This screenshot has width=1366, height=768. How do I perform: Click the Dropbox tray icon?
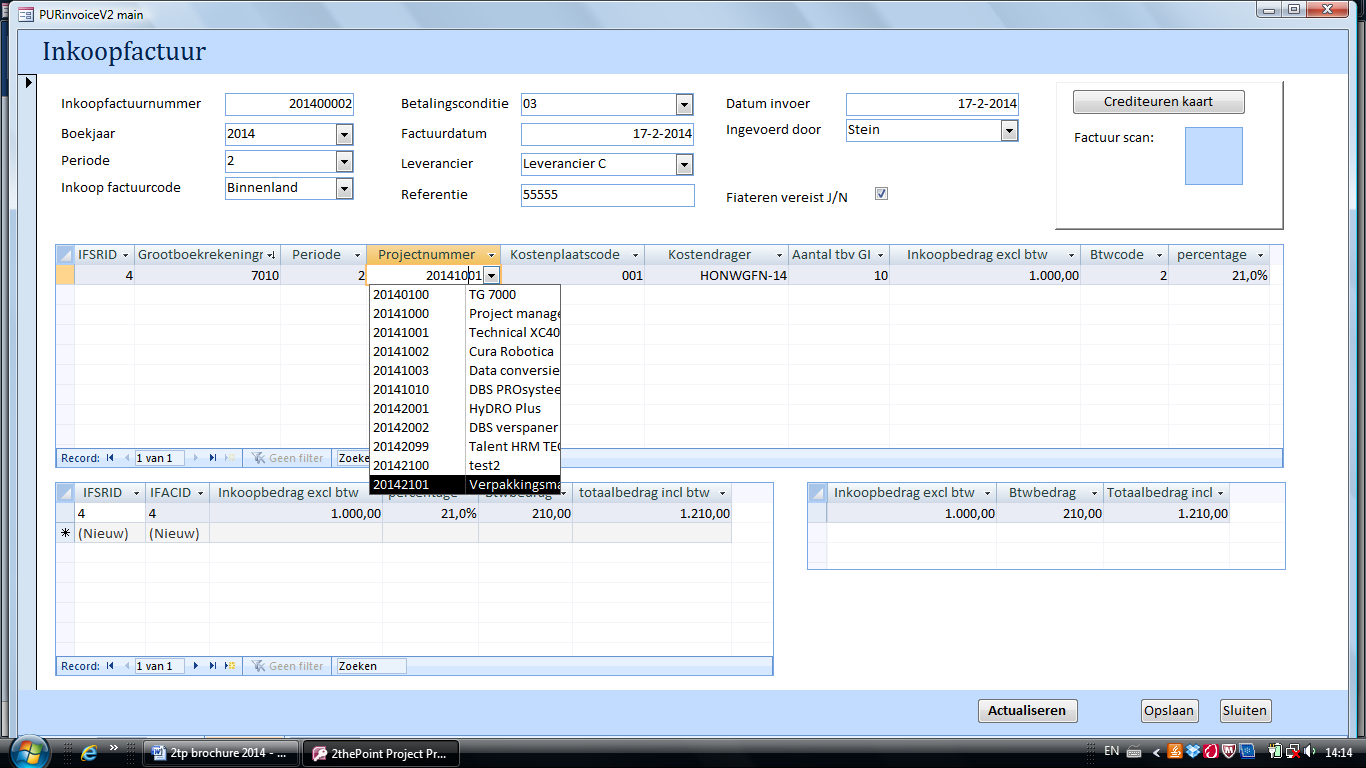1192,752
